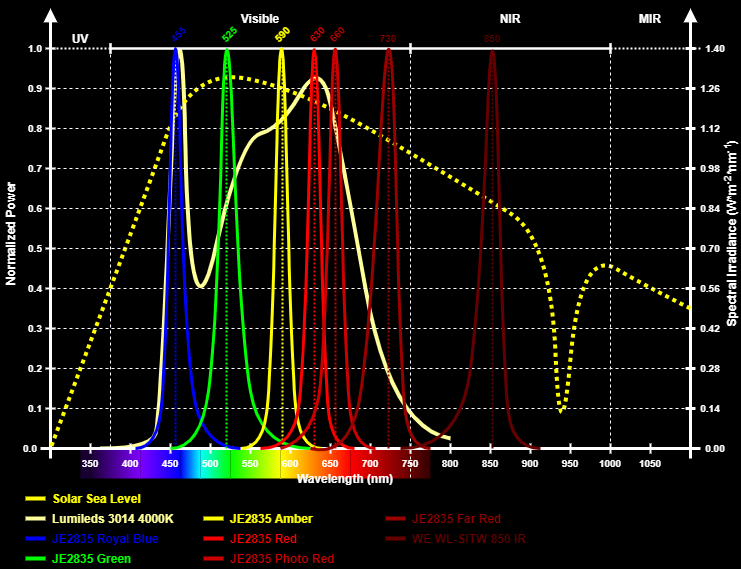
Task: Click the 630 peak wavelength label
Action: coord(317,34)
